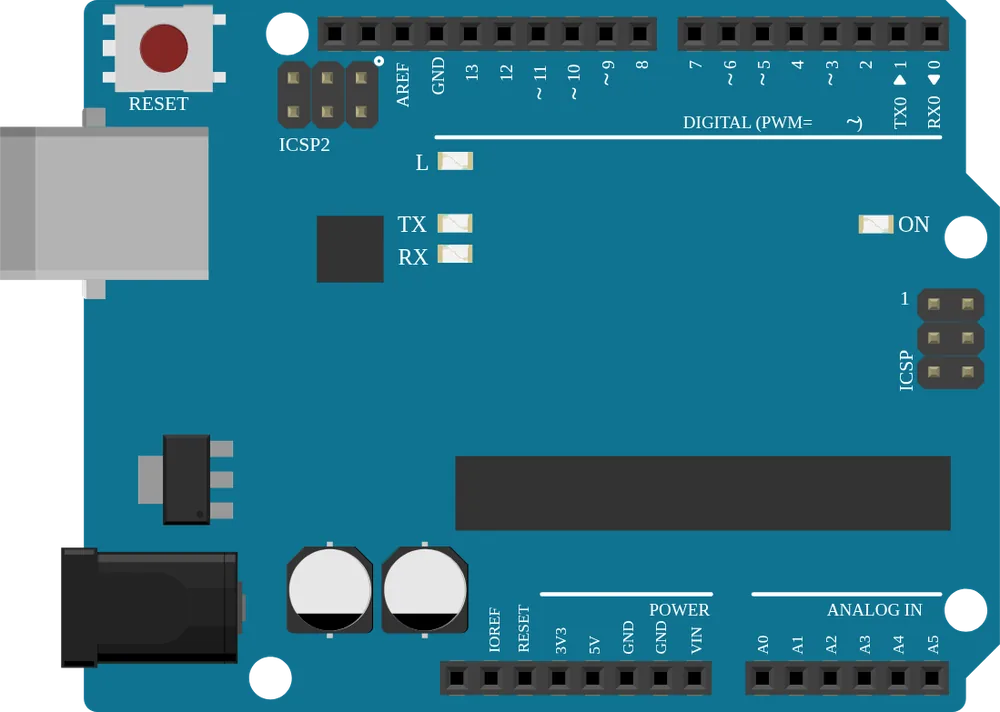Select digital pin 2 socket
The height and width of the screenshot is (712, 1000).
coord(864,33)
